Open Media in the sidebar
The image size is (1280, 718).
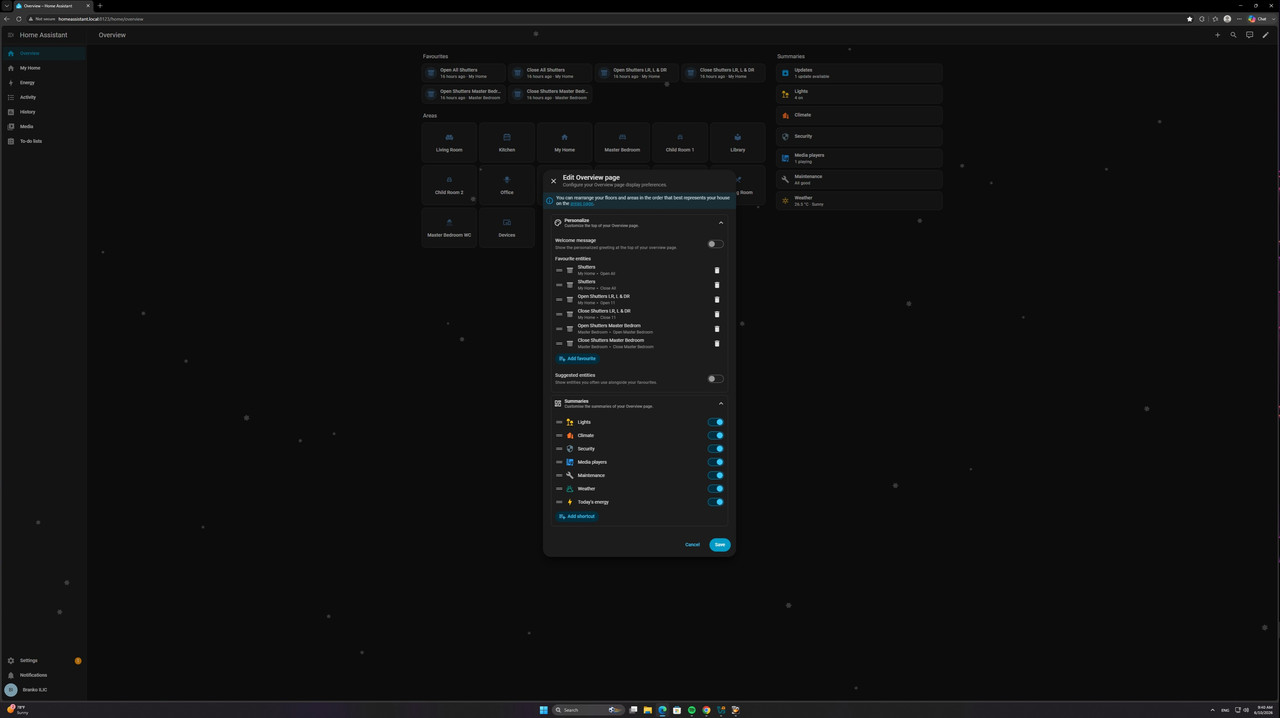click(43, 126)
